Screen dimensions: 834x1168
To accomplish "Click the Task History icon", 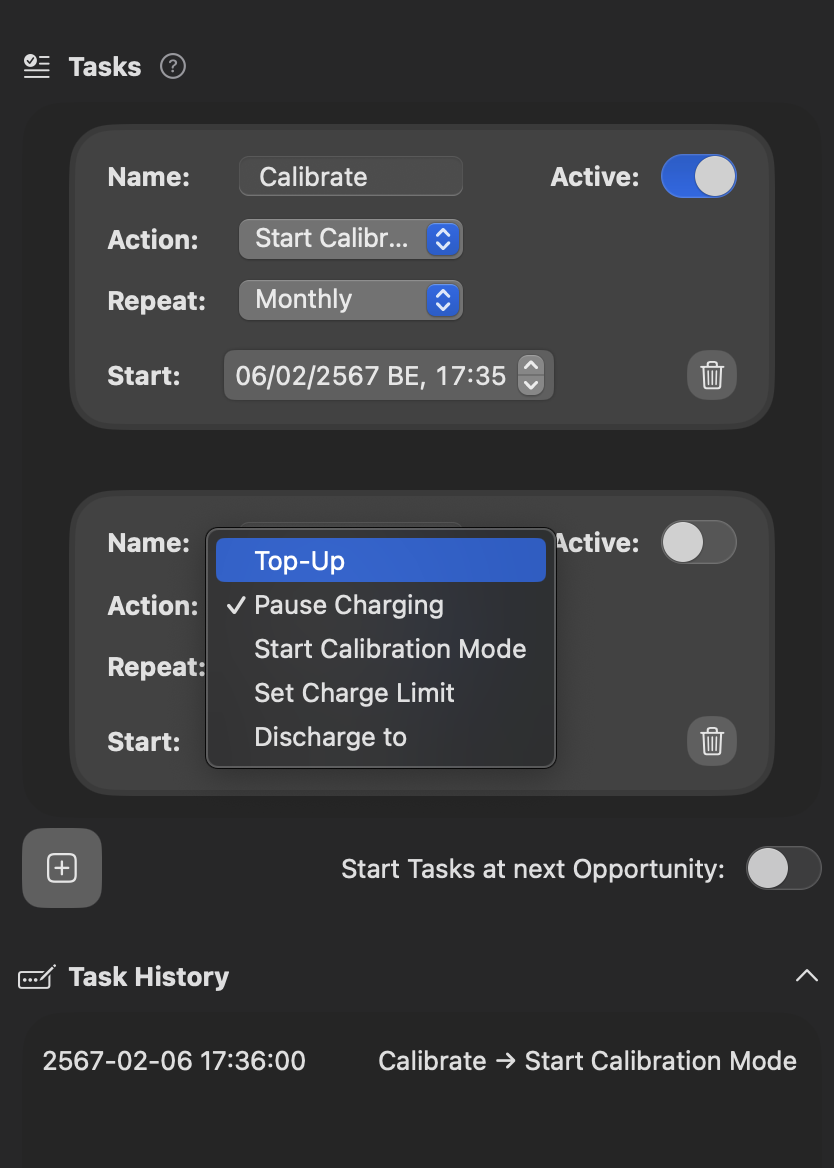I will [37, 977].
